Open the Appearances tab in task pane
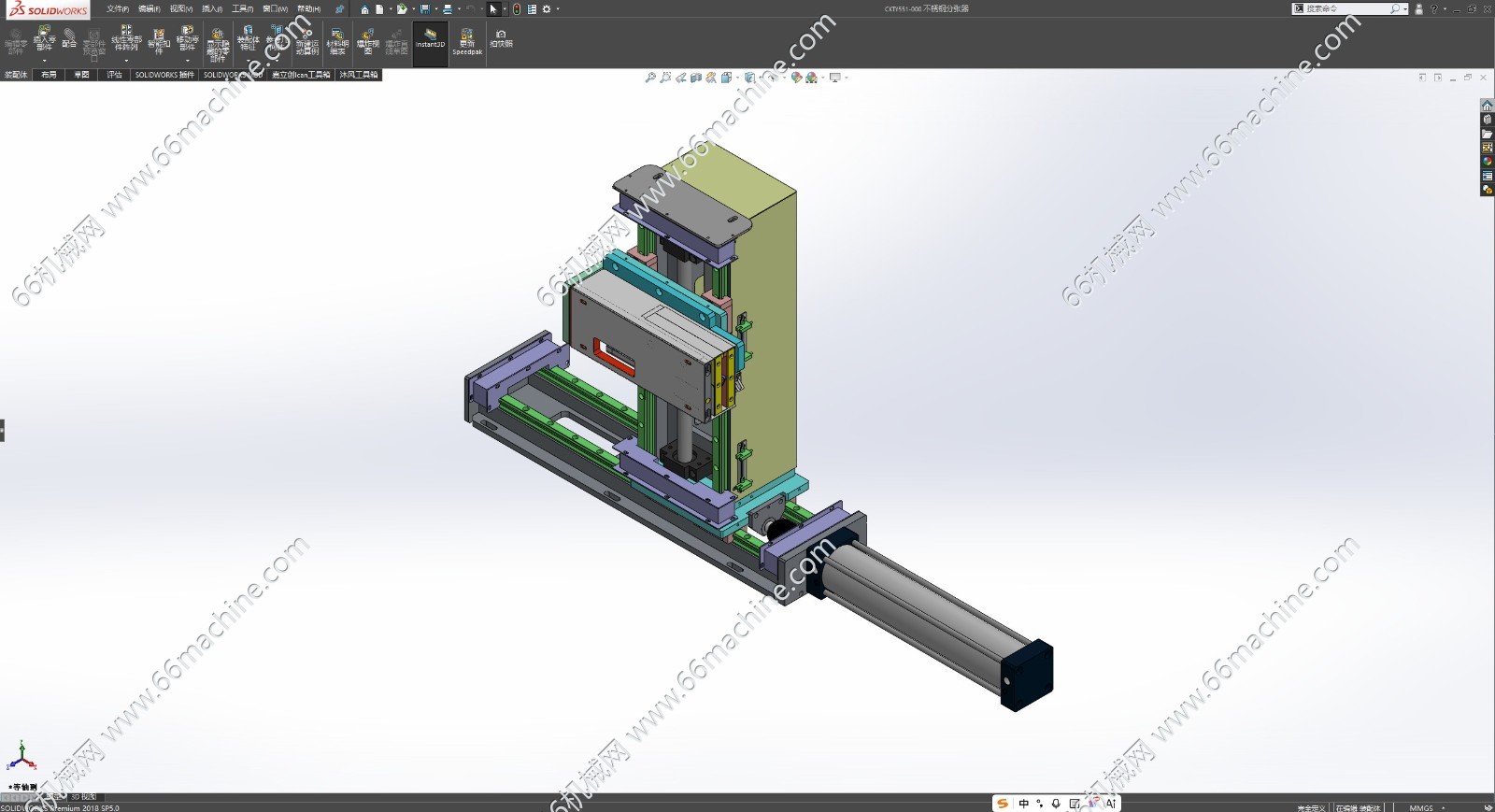This screenshot has height=812, width=1495. click(x=1487, y=162)
